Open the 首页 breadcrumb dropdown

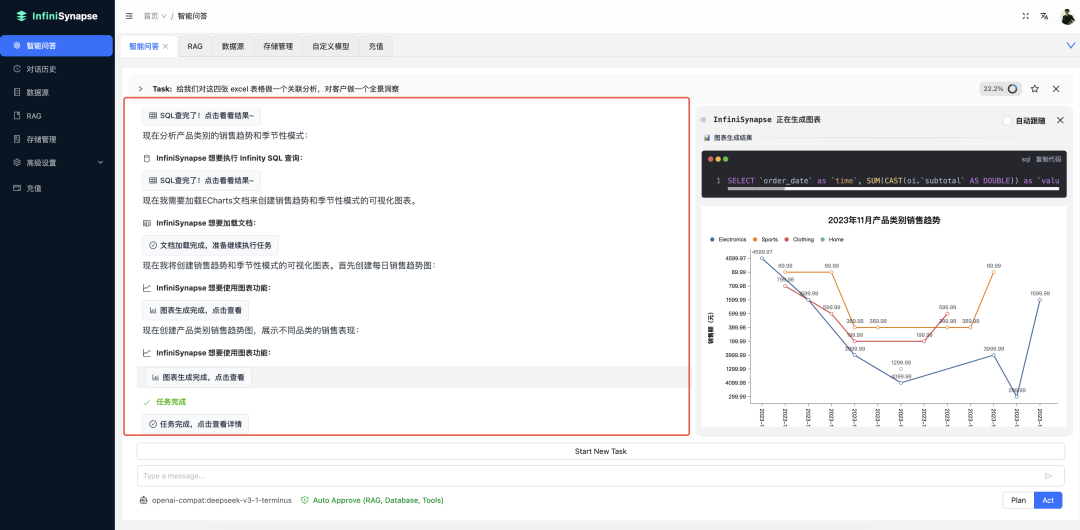pos(155,16)
